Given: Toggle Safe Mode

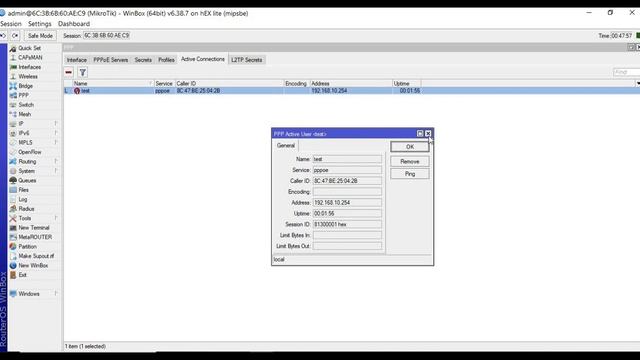Looking at the screenshot, I should pyautogui.click(x=40, y=36).
